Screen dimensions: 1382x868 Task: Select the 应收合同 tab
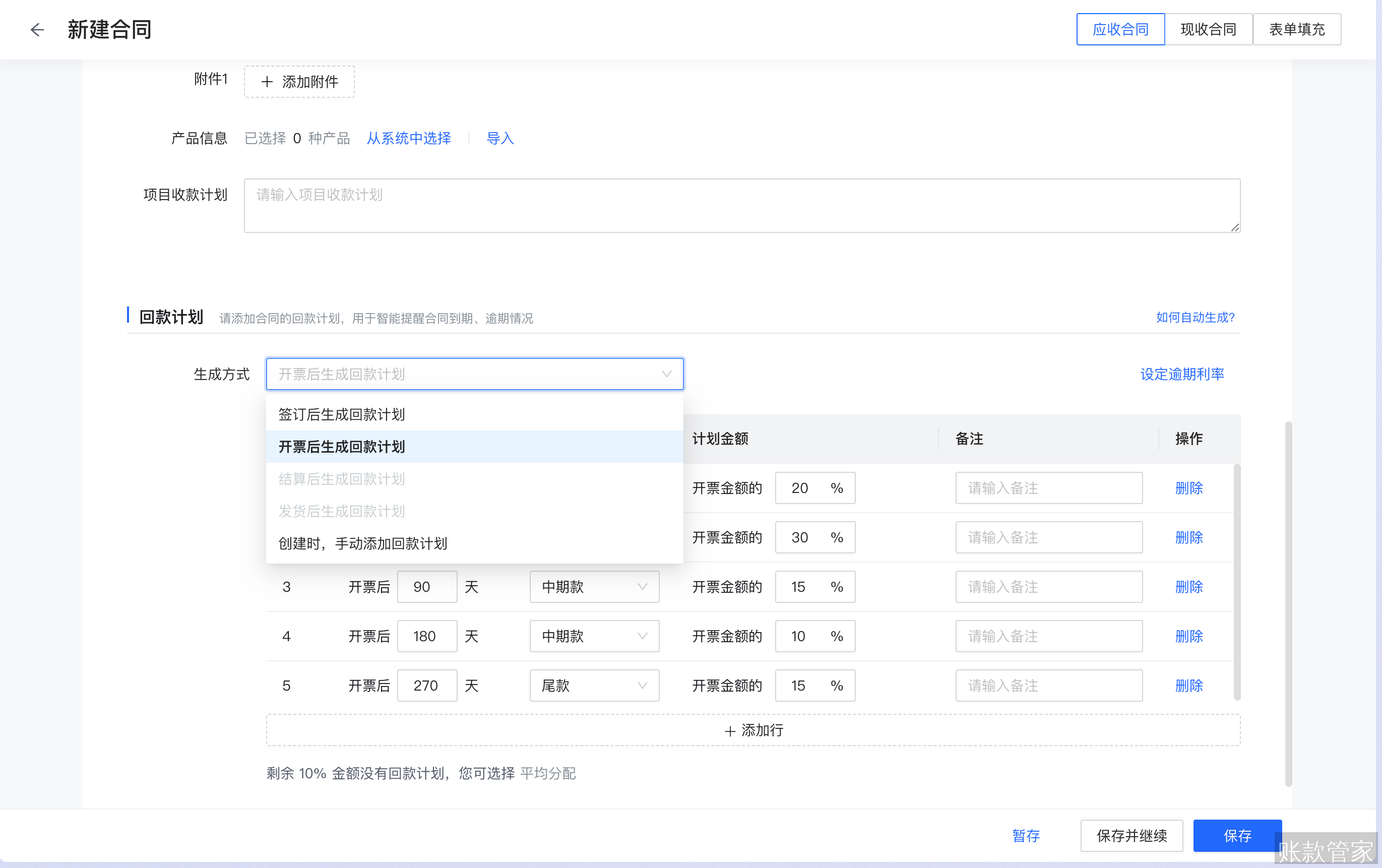tap(1120, 29)
